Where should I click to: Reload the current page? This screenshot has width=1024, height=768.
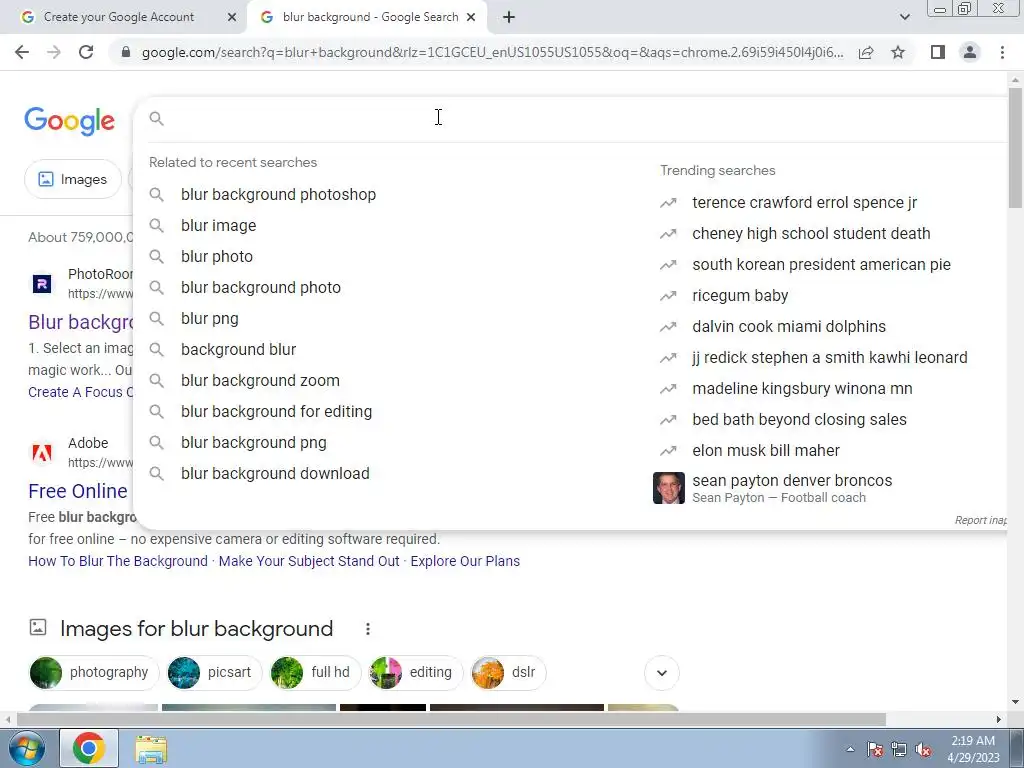86,52
